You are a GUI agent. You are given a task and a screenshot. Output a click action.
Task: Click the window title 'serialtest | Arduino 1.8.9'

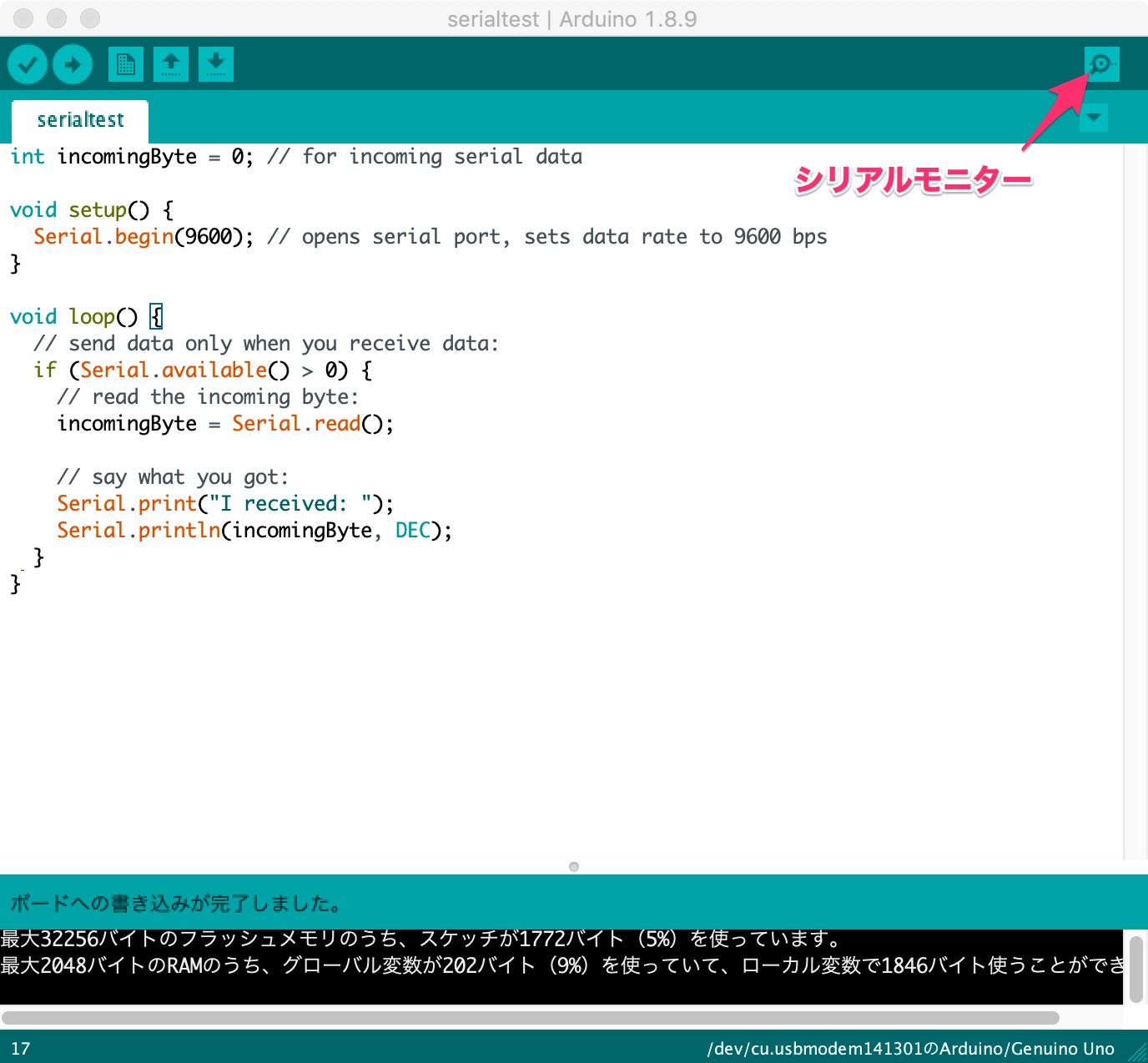pyautogui.click(x=572, y=19)
